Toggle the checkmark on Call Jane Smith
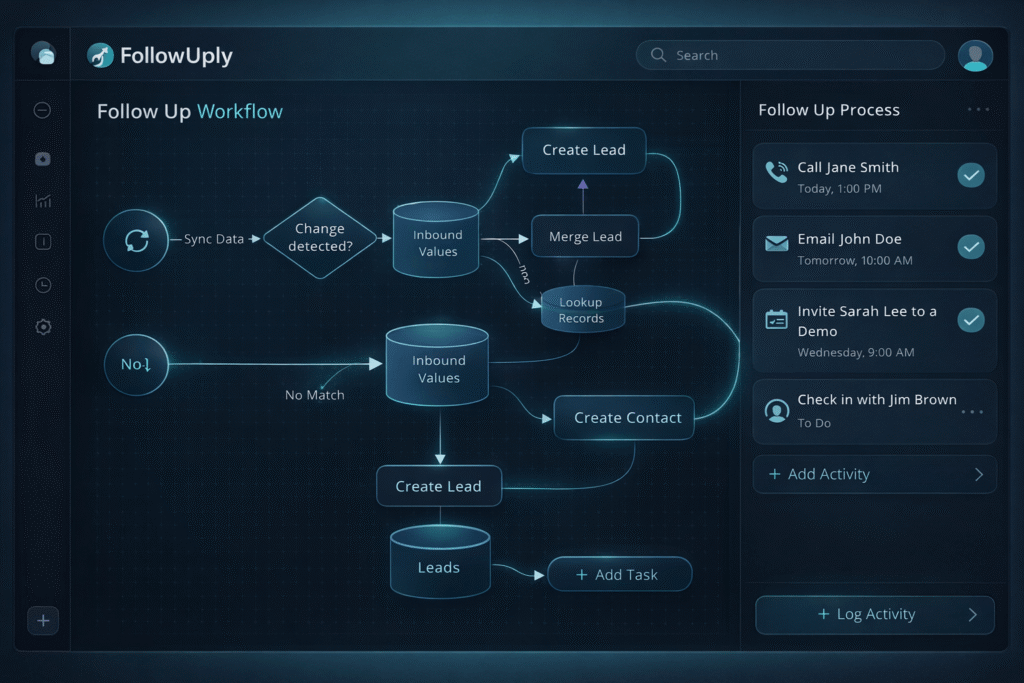Screen dimensions: 1024x683 pyautogui.click(x=971, y=175)
